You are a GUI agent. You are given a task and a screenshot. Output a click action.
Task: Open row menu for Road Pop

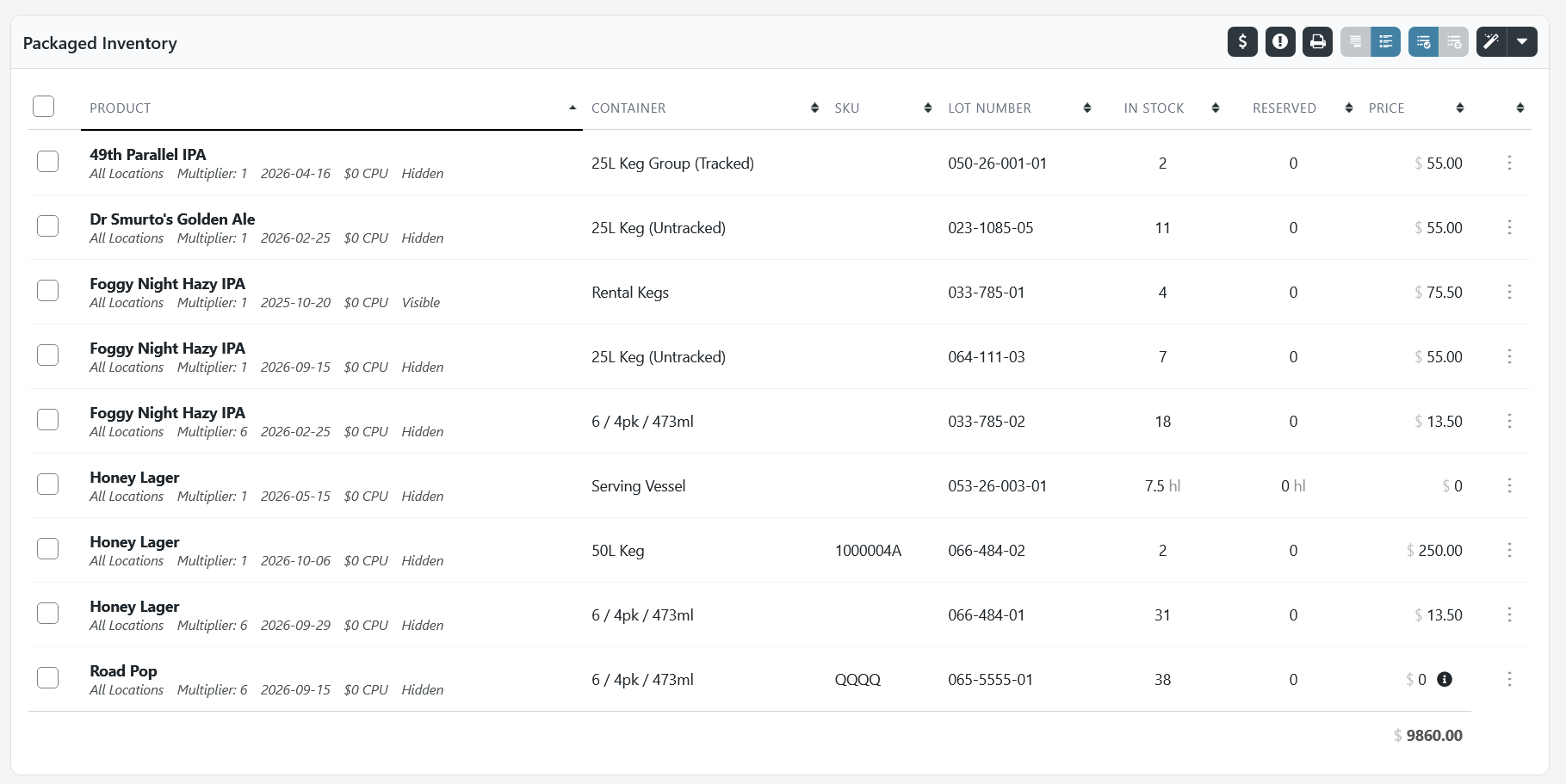1509,679
